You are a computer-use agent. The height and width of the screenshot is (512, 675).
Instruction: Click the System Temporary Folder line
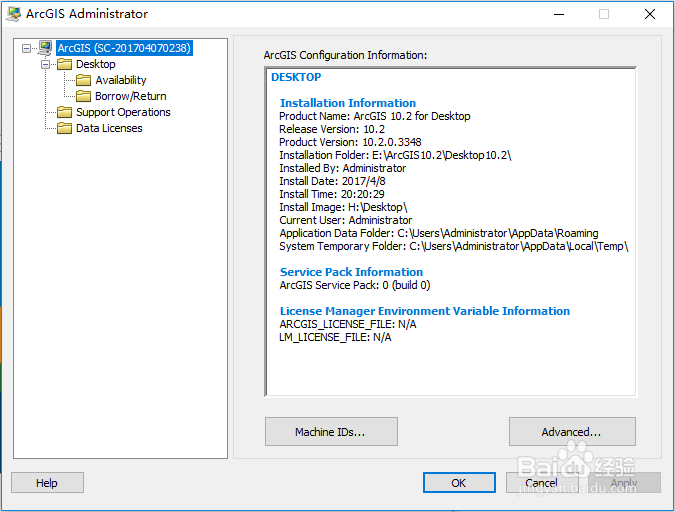click(454, 246)
